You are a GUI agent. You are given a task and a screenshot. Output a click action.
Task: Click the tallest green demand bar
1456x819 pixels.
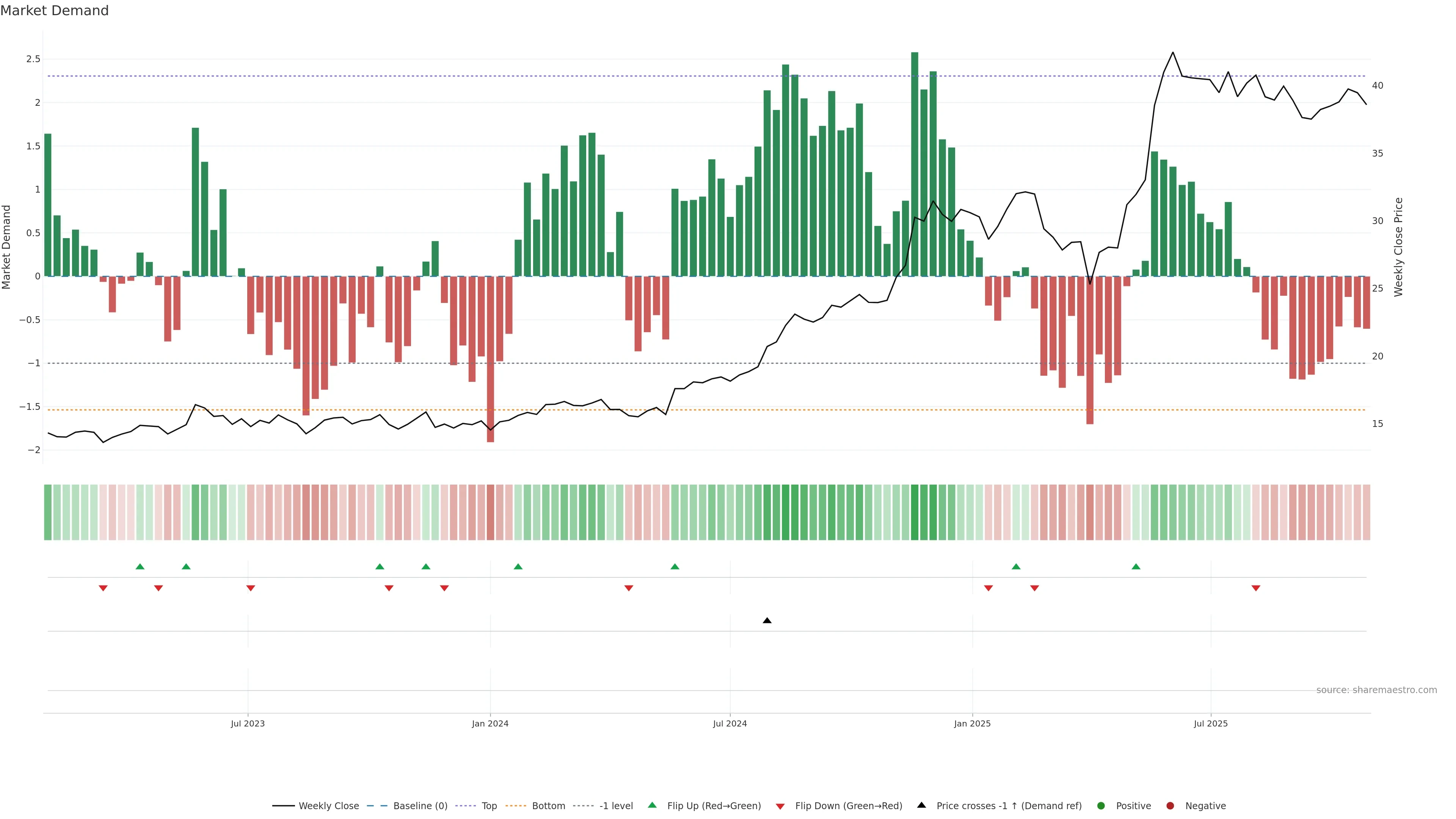point(915,164)
